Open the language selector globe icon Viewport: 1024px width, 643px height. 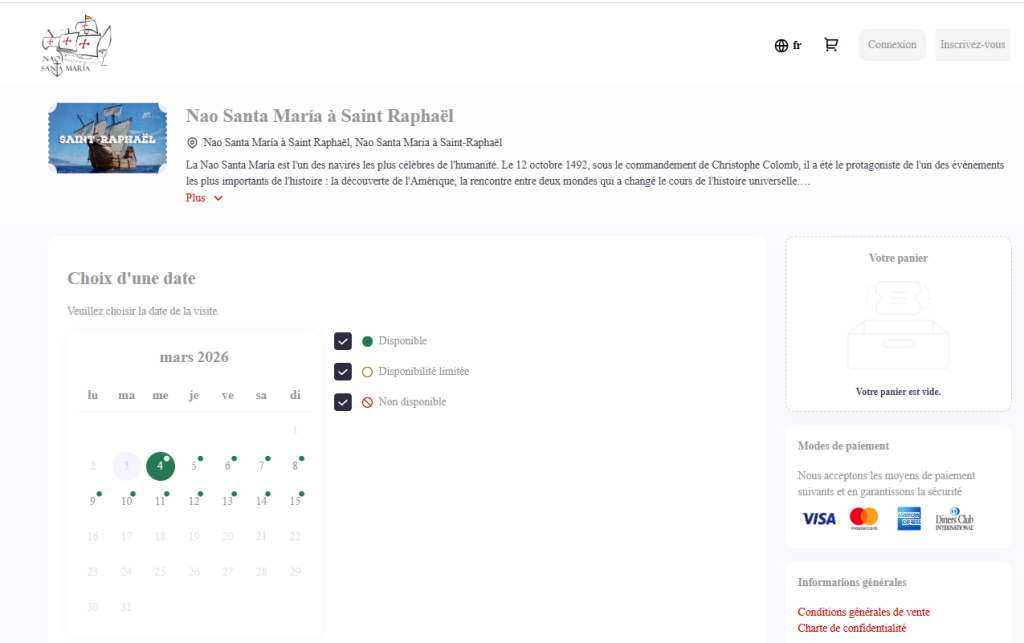[x=781, y=45]
